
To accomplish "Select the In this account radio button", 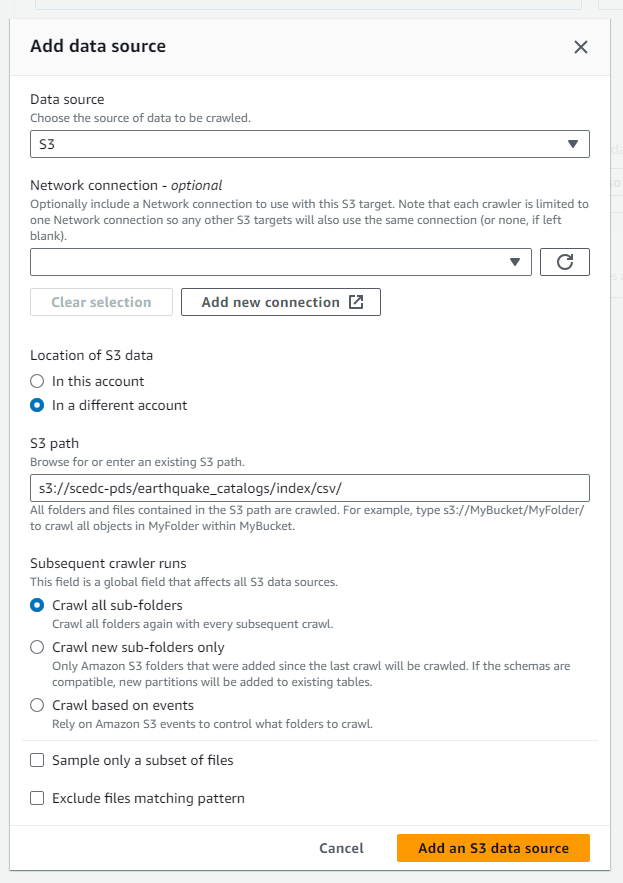I will click(x=37, y=381).
